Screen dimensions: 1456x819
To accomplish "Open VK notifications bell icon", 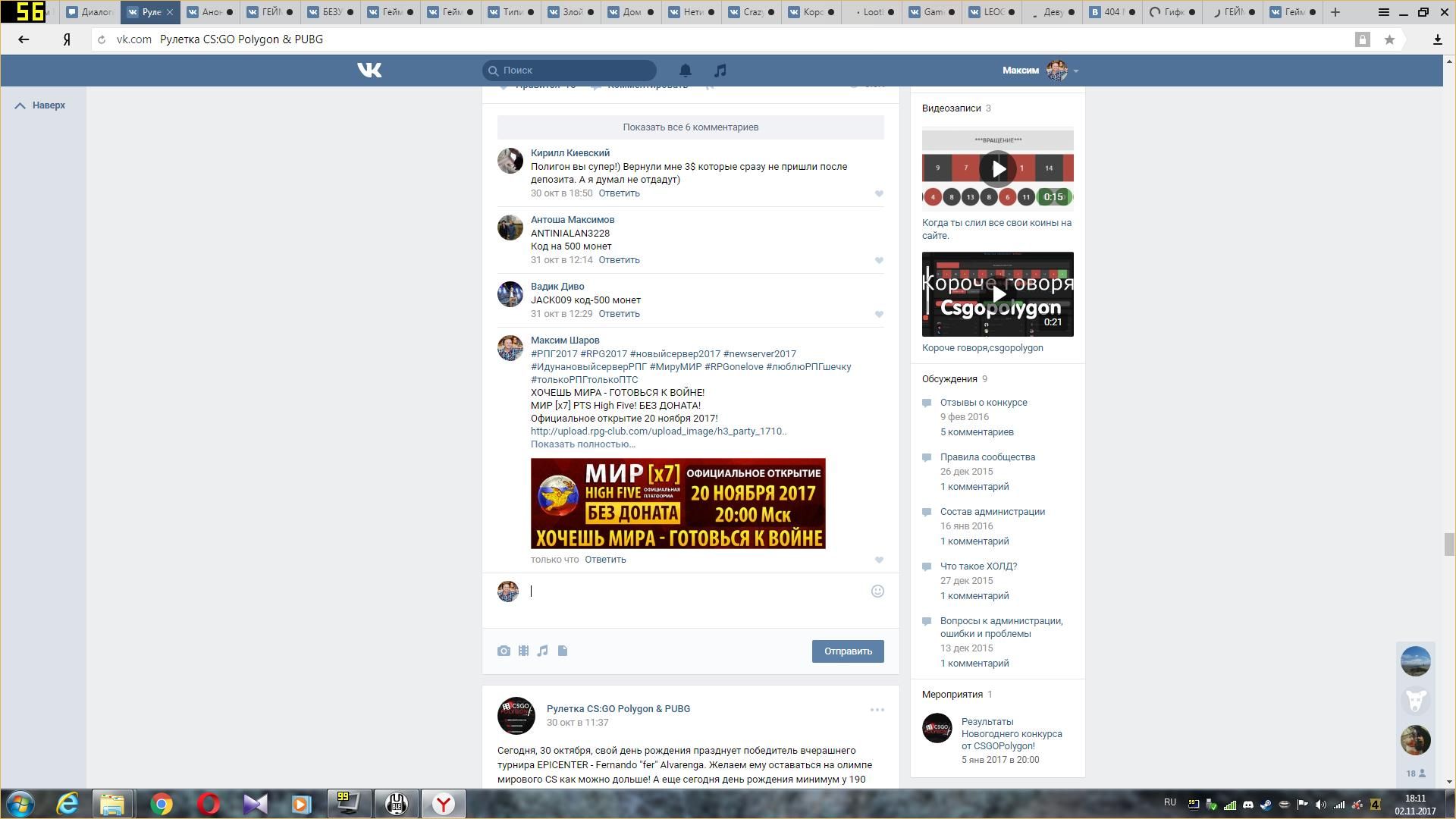I will [685, 71].
